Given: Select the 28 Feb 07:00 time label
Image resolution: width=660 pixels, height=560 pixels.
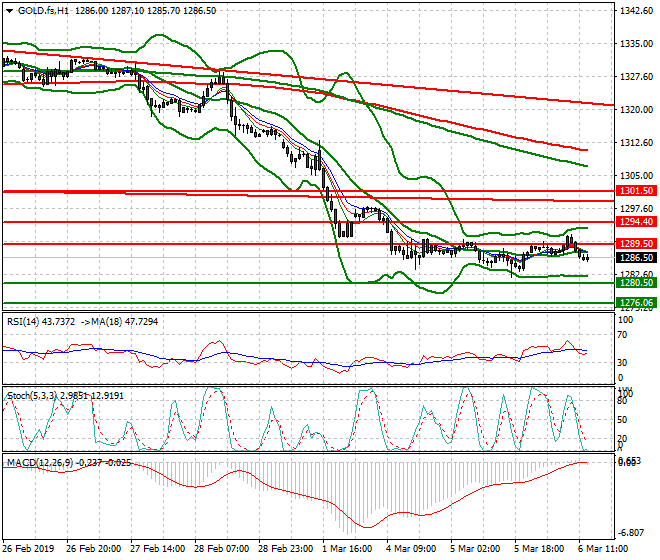Looking at the screenshot, I should pyautogui.click(x=221, y=549).
